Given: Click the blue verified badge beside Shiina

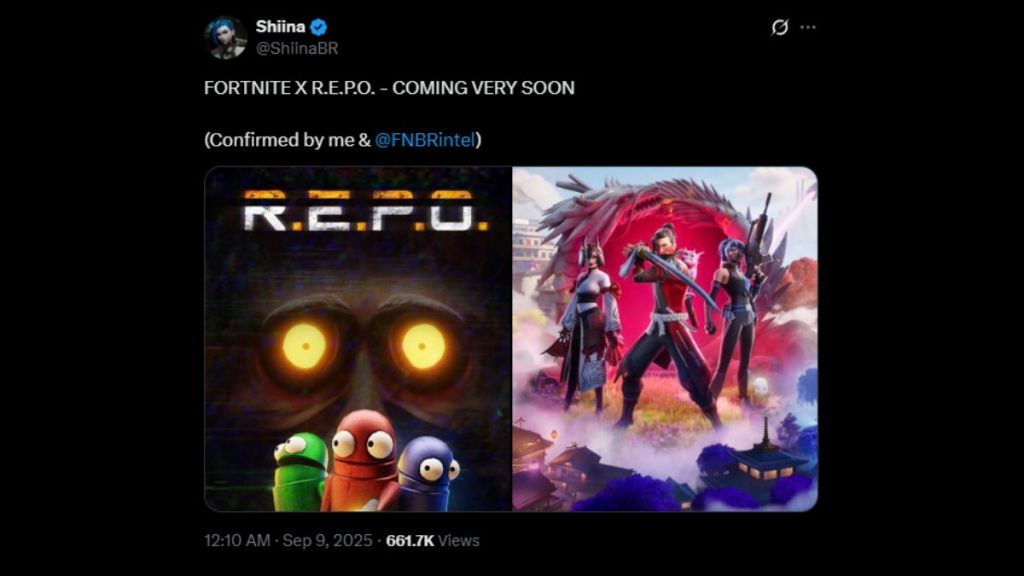Looking at the screenshot, I should [318, 27].
